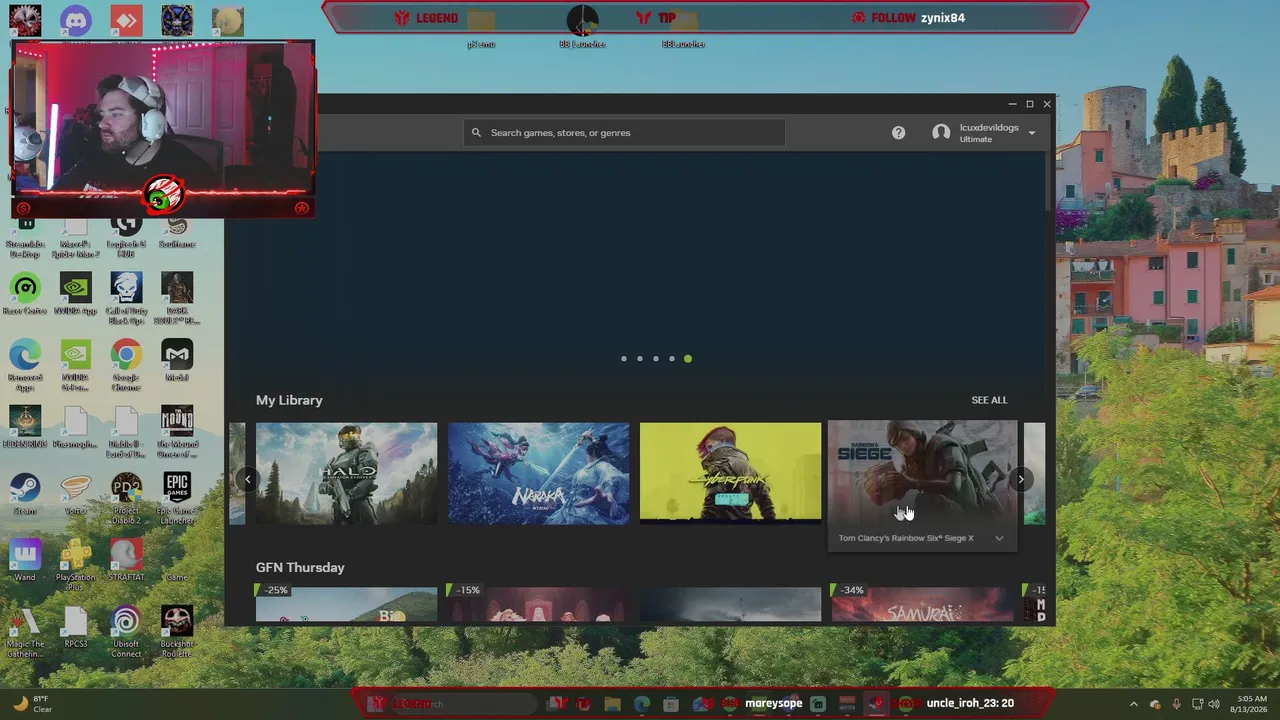1280x720 pixels.
Task: Open the Razer Cortex desktop icon
Action: 25,295
